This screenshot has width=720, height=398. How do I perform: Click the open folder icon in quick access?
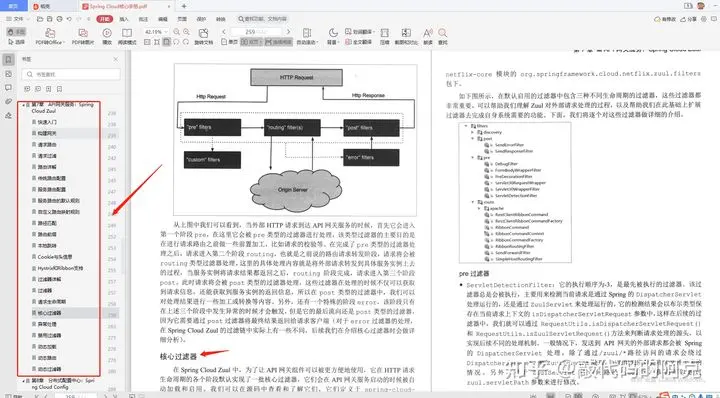pos(40,19)
